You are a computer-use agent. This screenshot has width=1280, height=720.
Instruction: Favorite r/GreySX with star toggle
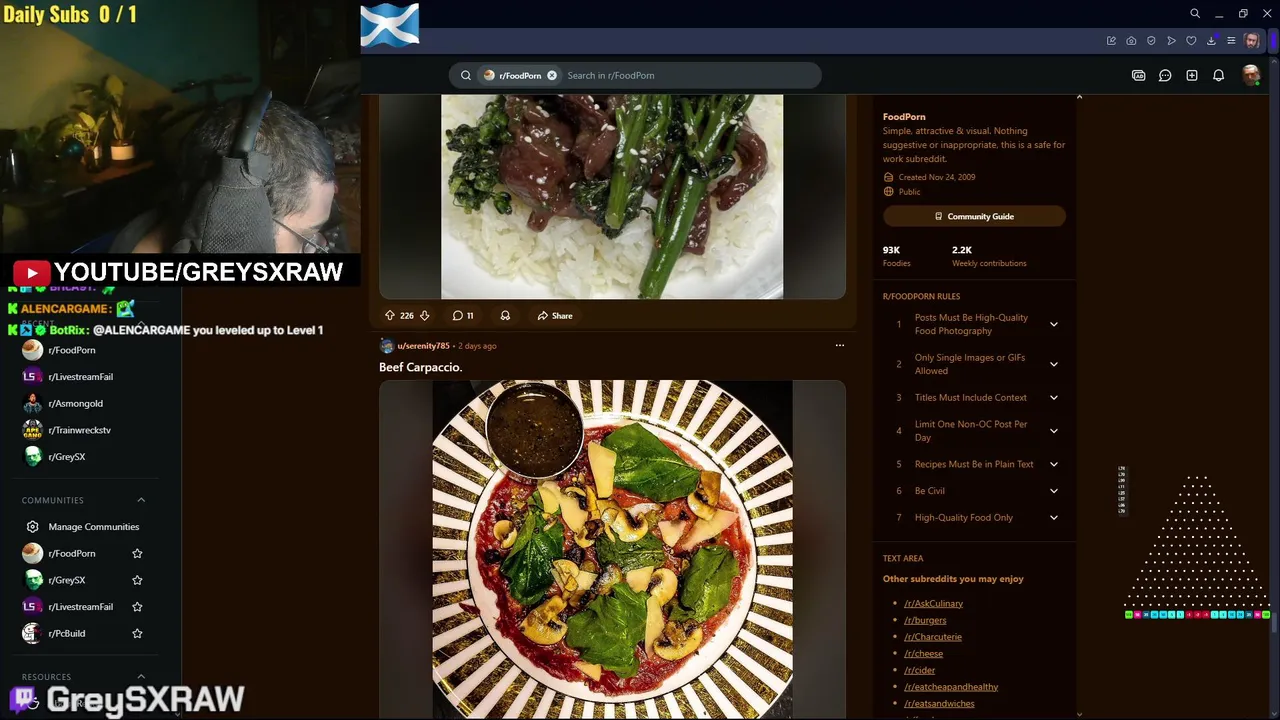click(x=137, y=580)
